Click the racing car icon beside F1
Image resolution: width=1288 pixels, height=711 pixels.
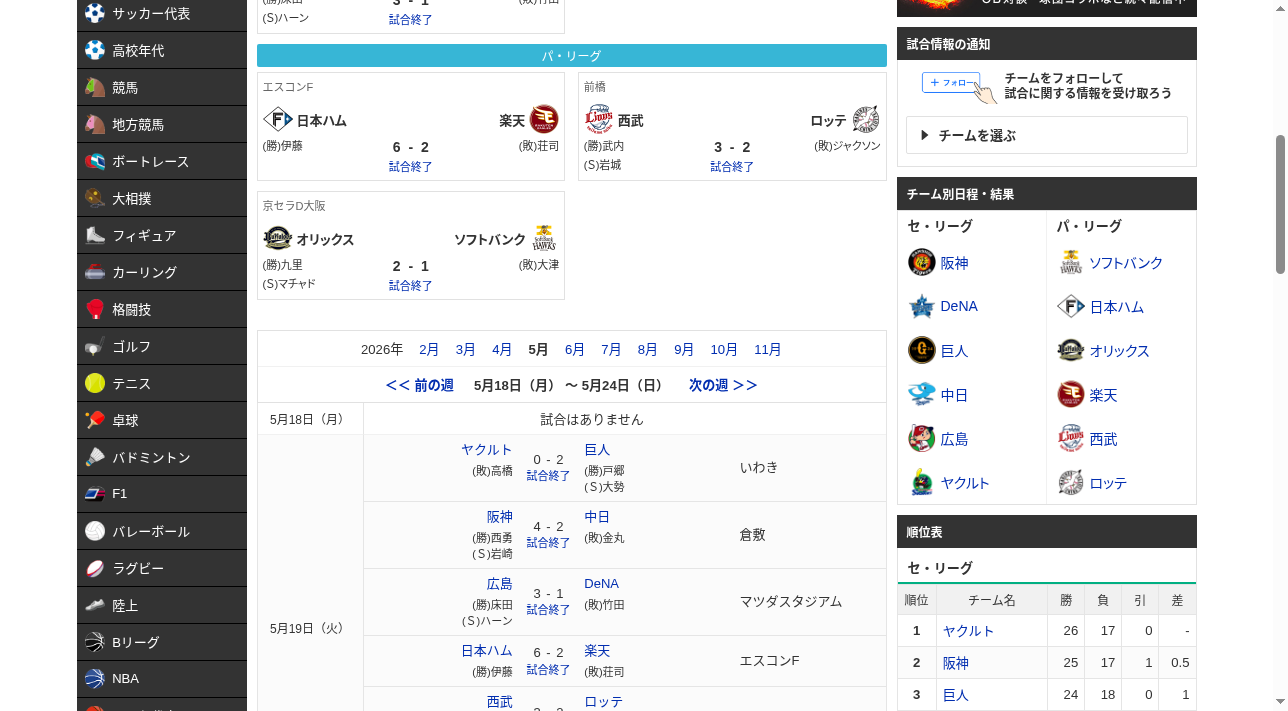[x=95, y=493]
